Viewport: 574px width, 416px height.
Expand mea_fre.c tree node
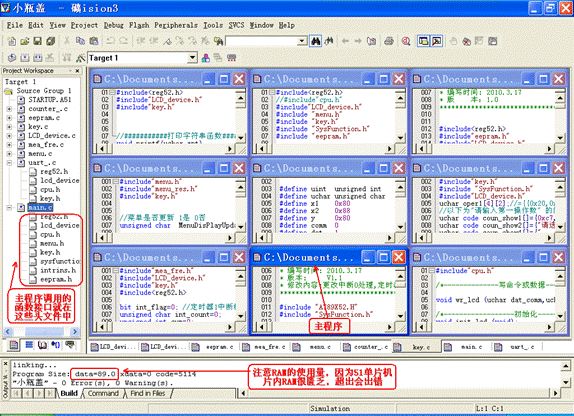[x=10, y=145]
